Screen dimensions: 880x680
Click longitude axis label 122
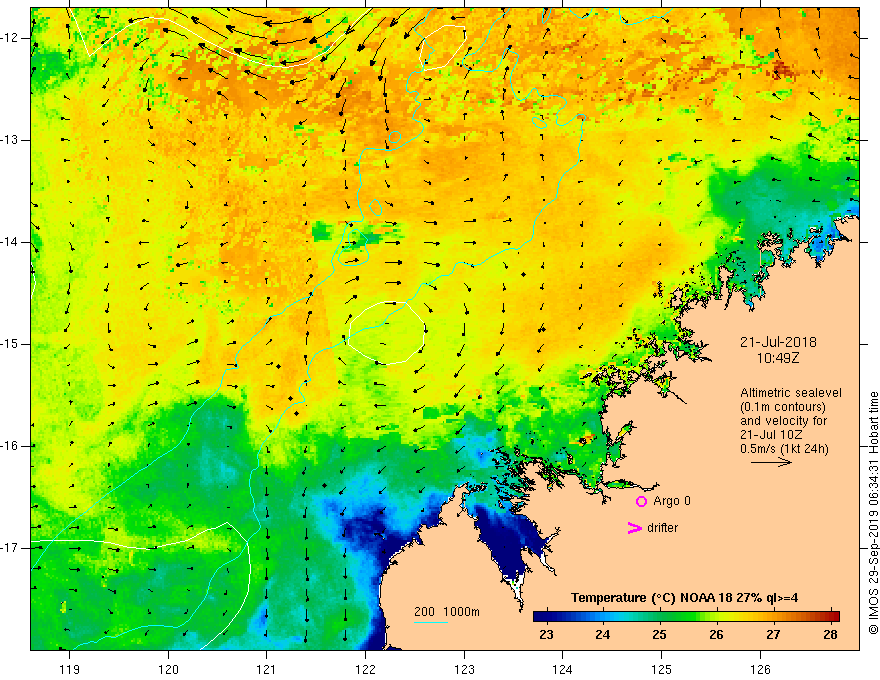click(365, 669)
